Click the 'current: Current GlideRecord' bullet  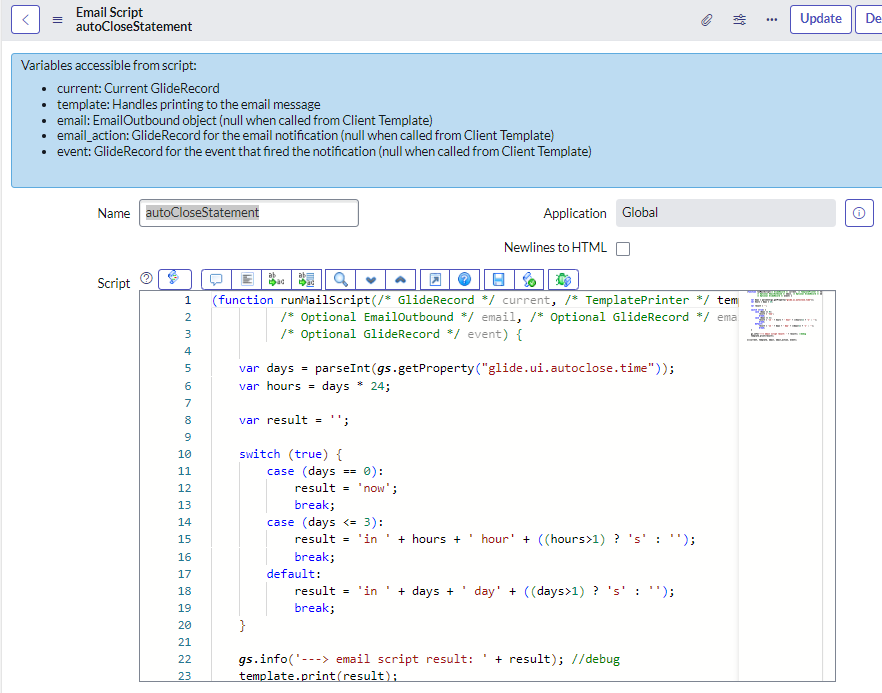138,88
